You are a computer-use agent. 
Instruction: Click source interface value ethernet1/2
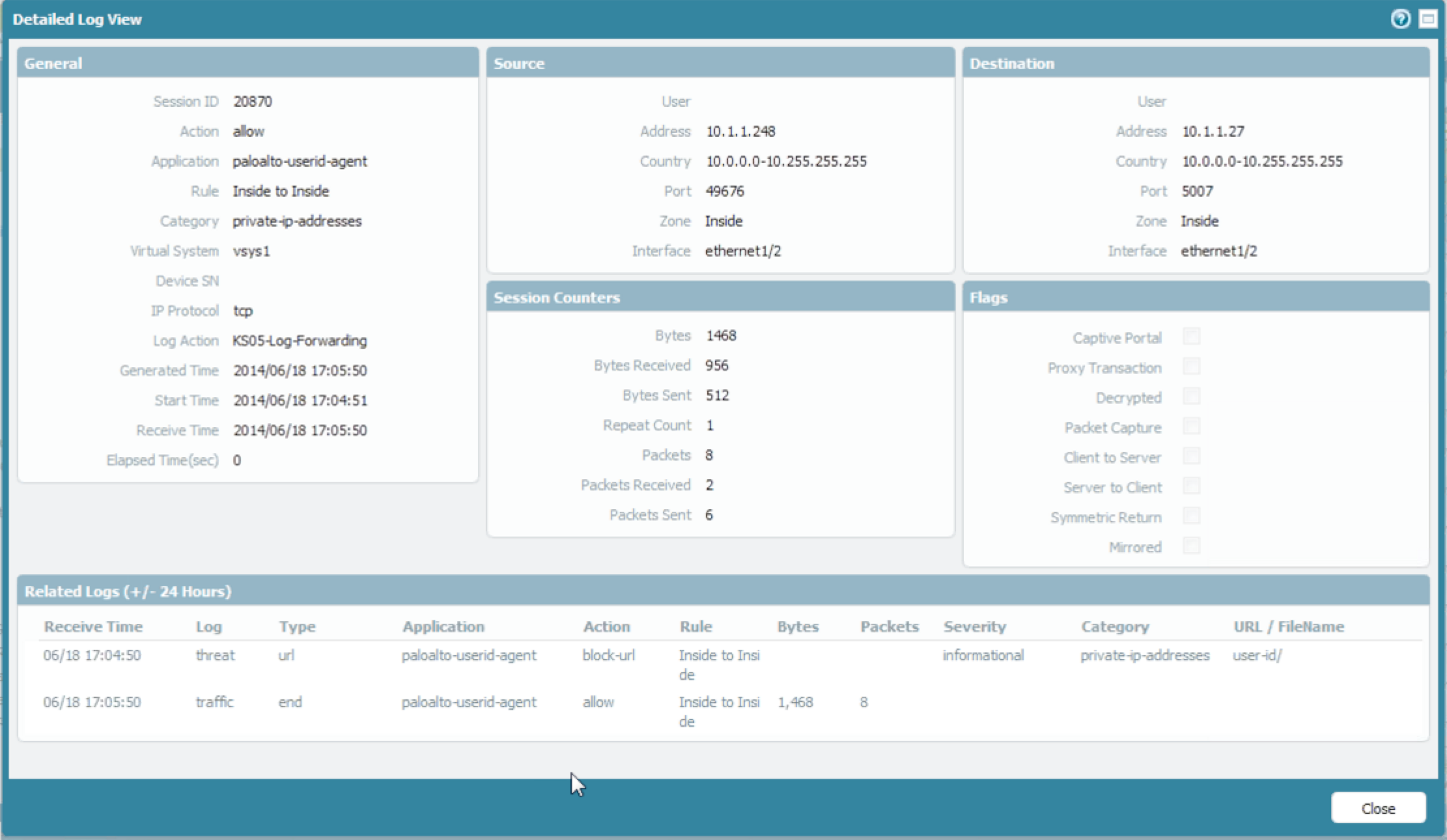pos(742,251)
